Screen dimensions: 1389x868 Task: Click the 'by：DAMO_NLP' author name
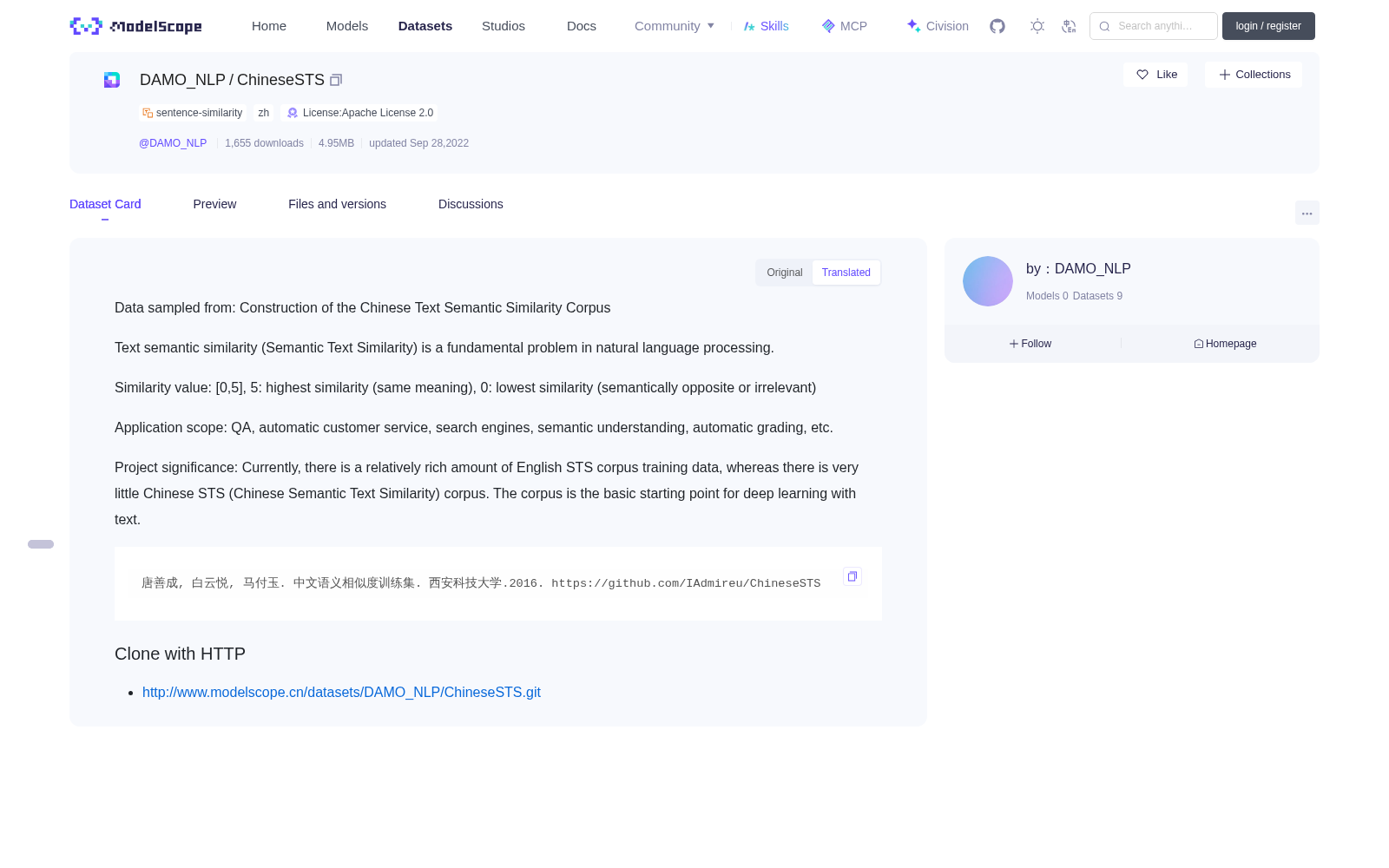pyautogui.click(x=1078, y=269)
